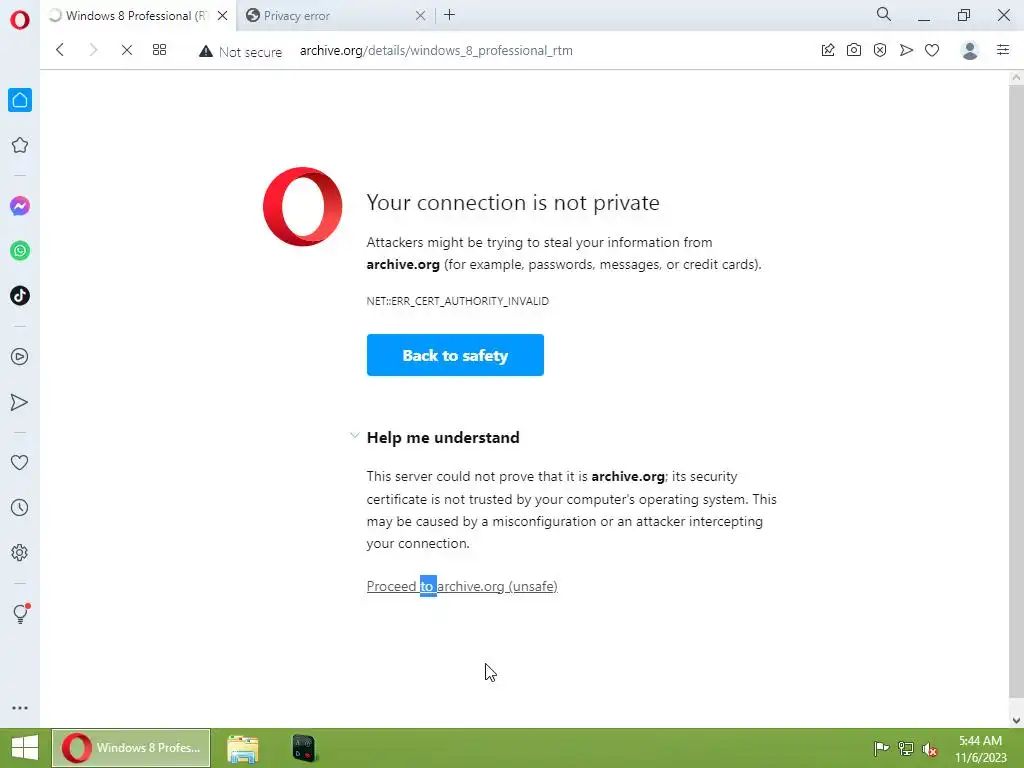Open the network tray icon
Screen dimensions: 1024x768
[906, 748]
